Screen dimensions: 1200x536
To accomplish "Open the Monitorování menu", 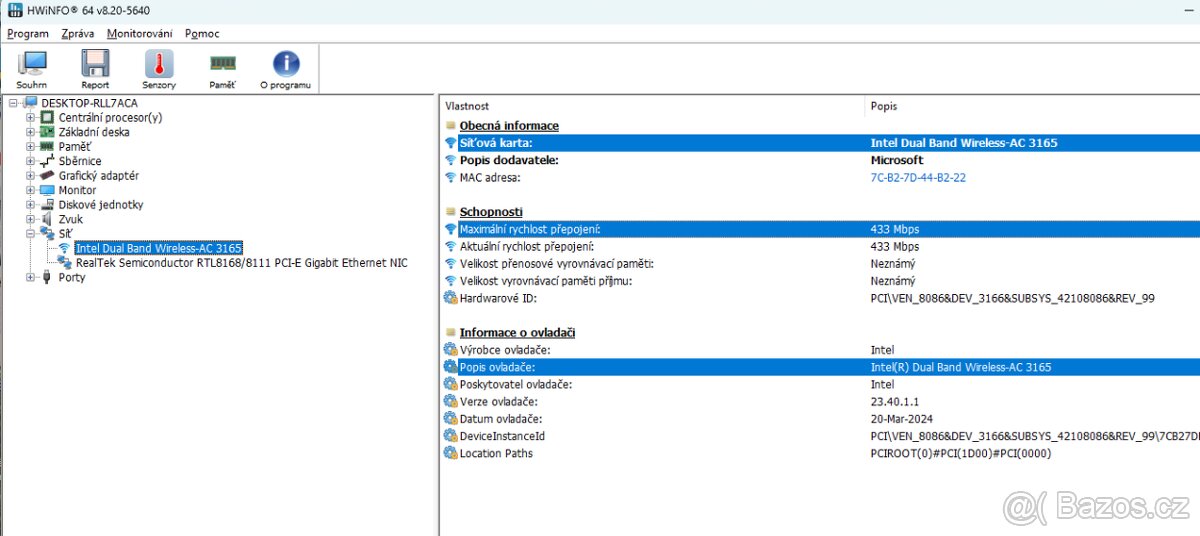I will click(x=140, y=33).
